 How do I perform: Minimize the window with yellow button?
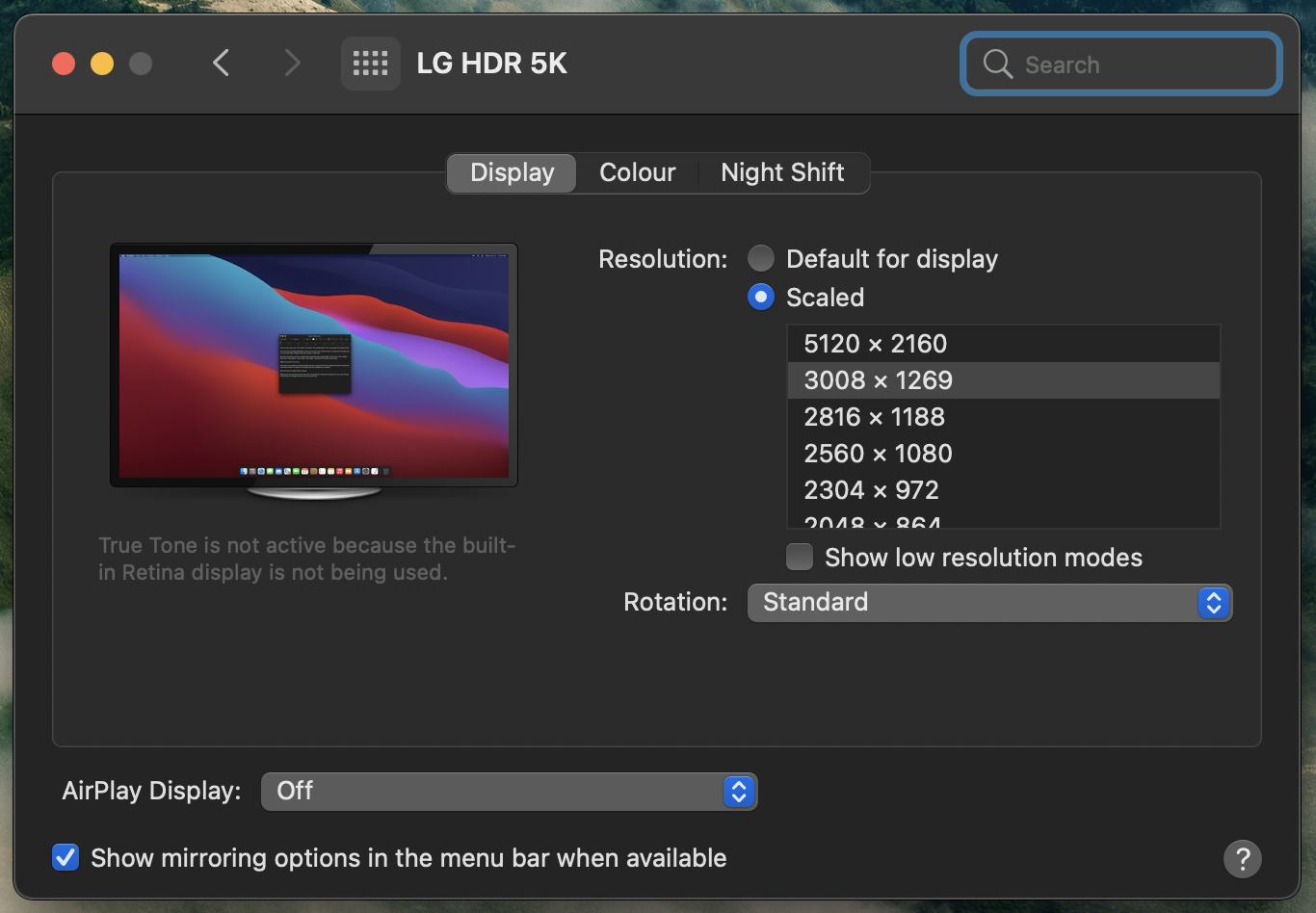coord(102,64)
